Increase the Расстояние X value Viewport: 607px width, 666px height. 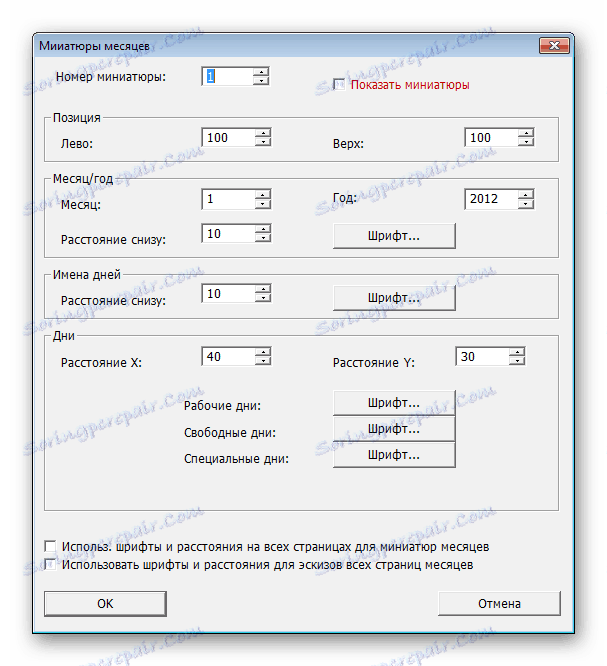pos(263,352)
